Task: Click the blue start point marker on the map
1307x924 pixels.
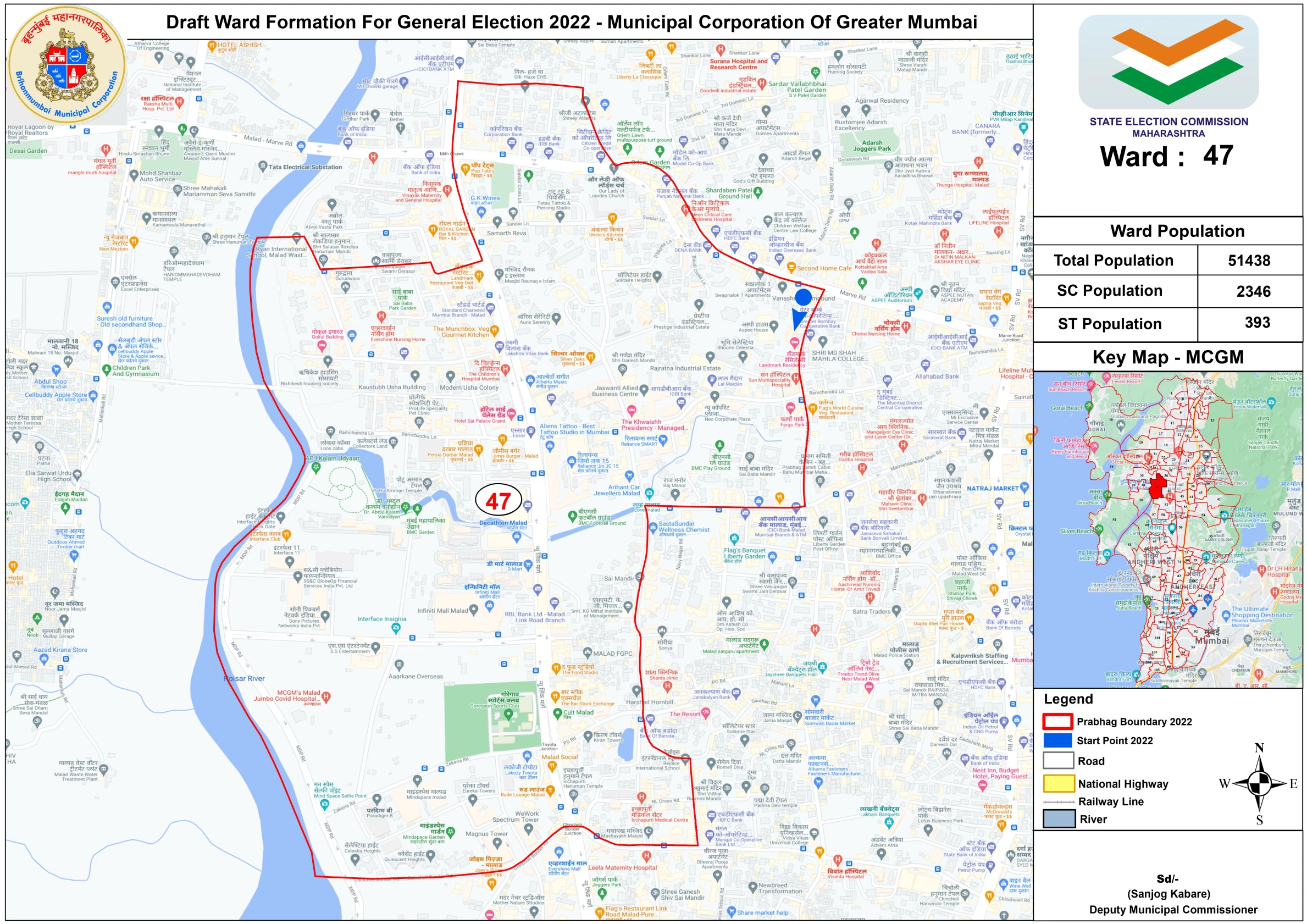Action: coord(802,298)
